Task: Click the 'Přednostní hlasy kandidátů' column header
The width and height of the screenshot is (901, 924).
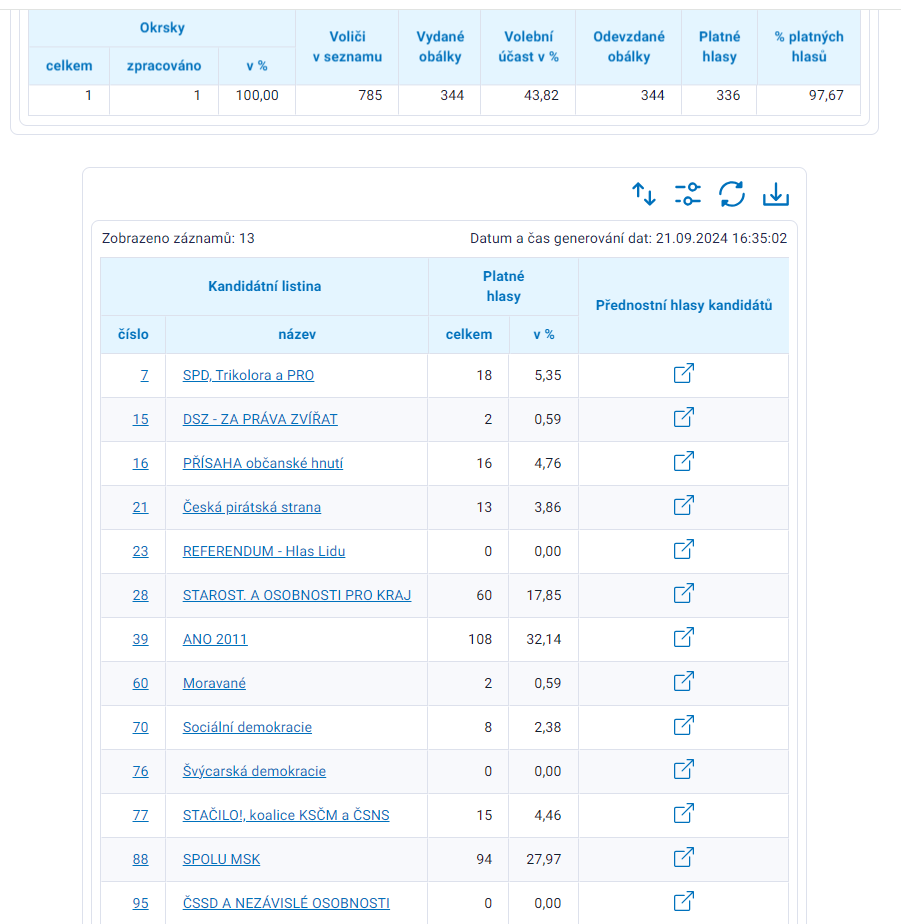Action: pyautogui.click(x=684, y=305)
